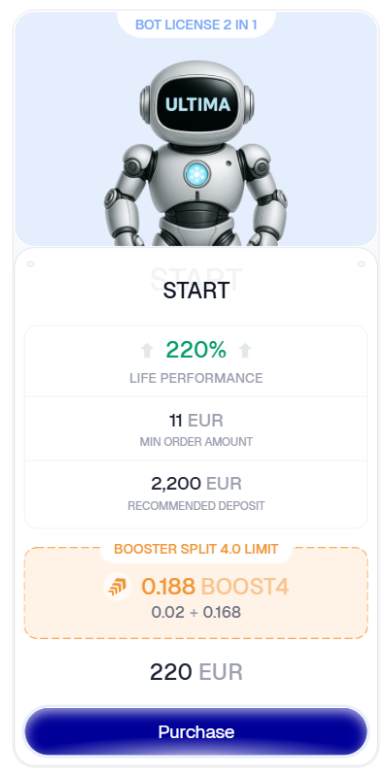Select the BOT LICENSE 2 IN 1 label
This screenshot has height=777, width=385.
click(196, 24)
